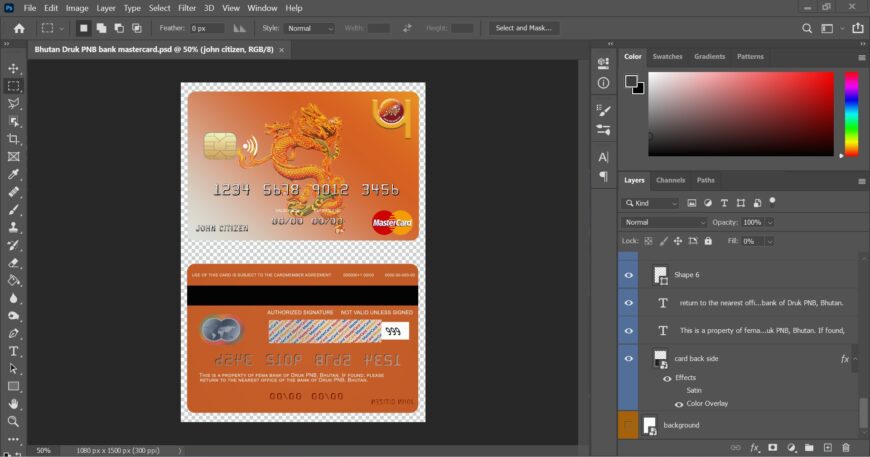Screen dimensions: 870x457
Task: Select the Pen tool
Action: pos(13,333)
